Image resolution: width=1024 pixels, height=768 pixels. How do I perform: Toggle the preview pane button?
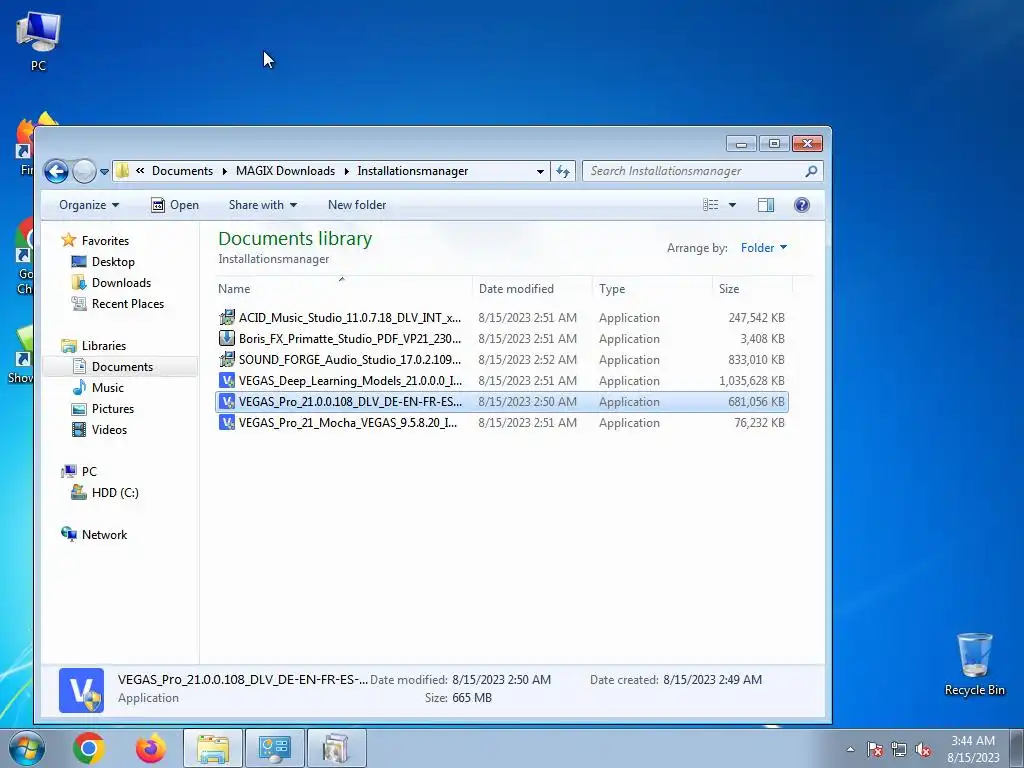[x=765, y=205]
